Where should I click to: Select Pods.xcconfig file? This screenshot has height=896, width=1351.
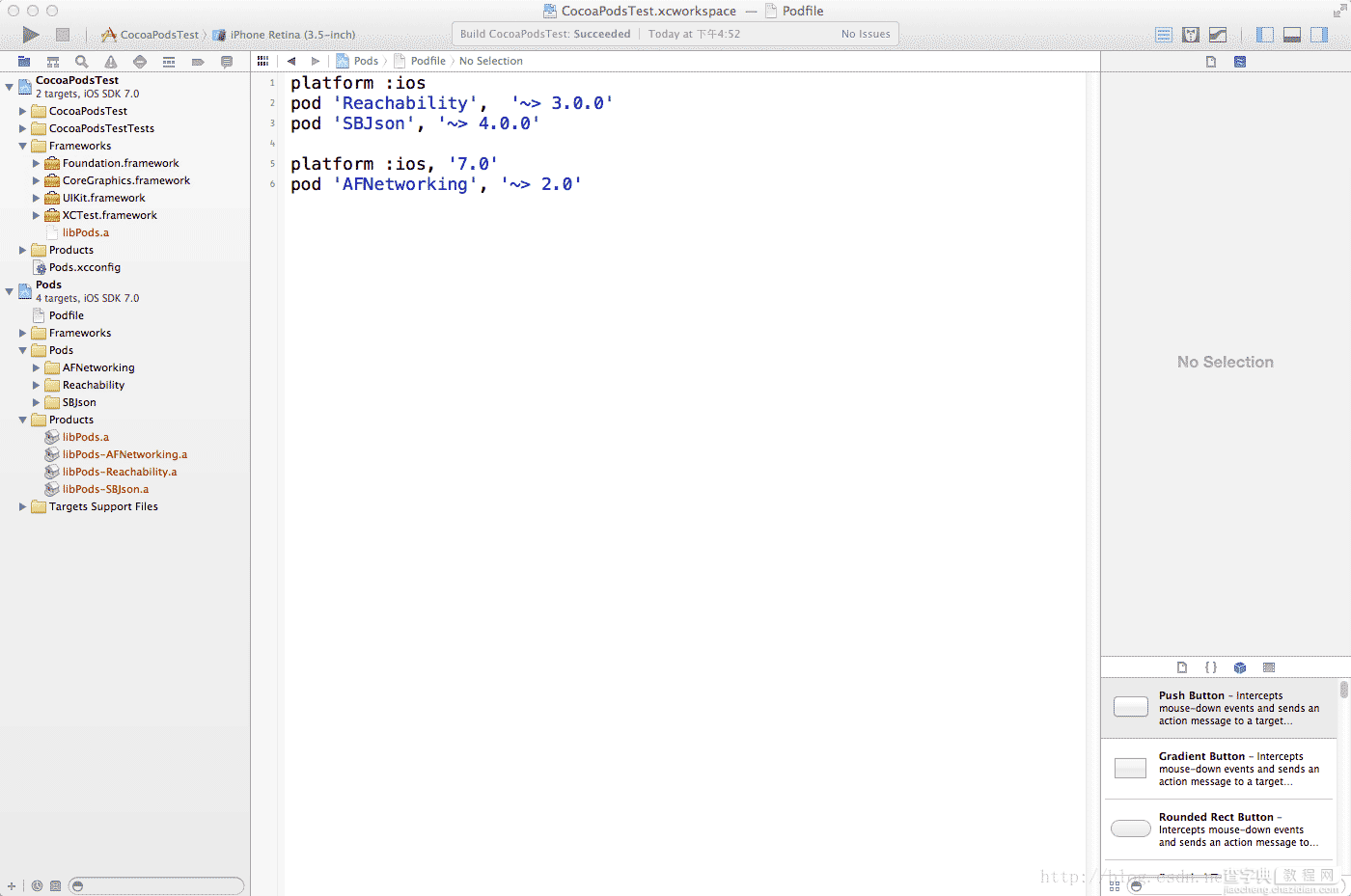coord(85,267)
